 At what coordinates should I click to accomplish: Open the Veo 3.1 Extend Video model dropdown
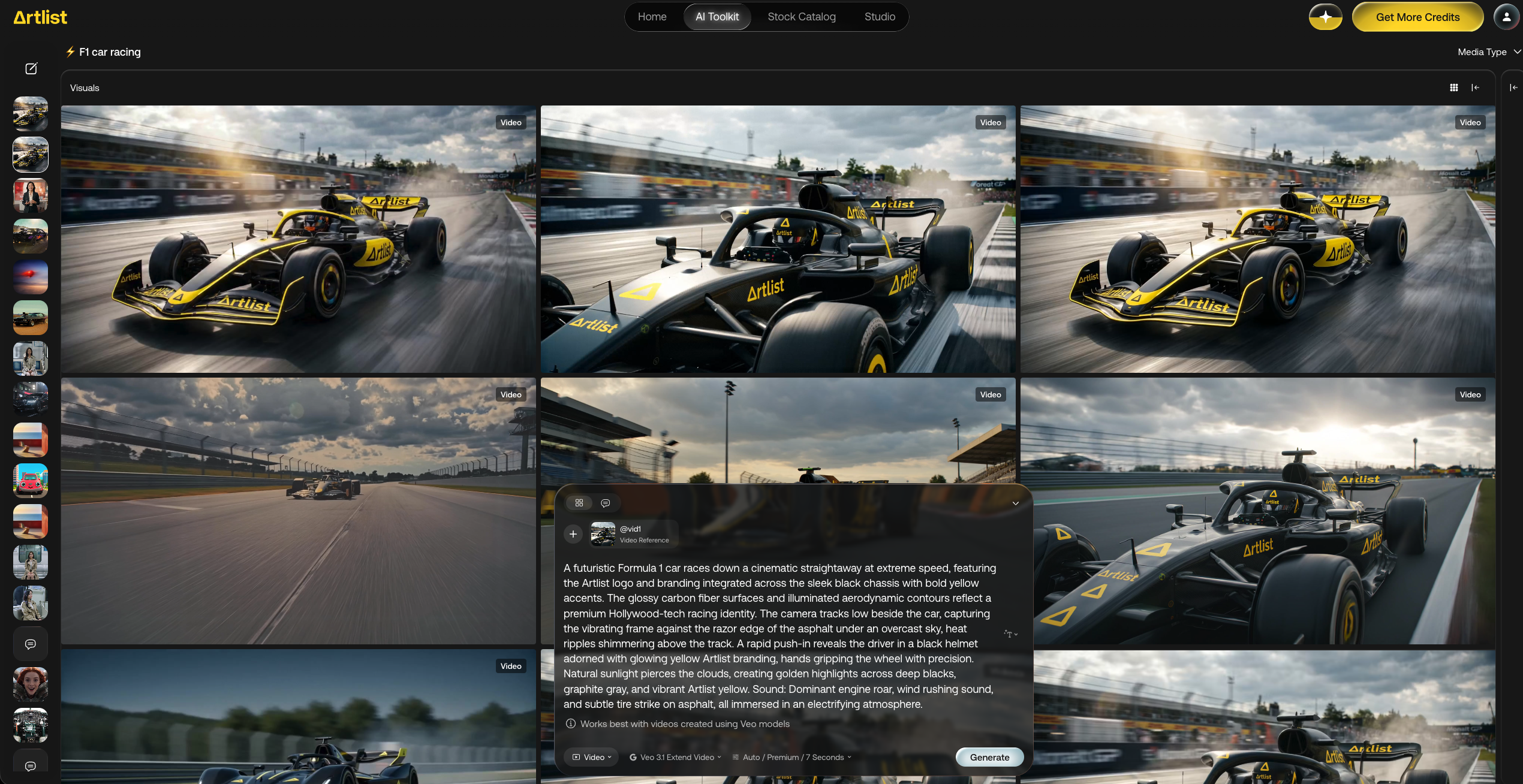675,757
